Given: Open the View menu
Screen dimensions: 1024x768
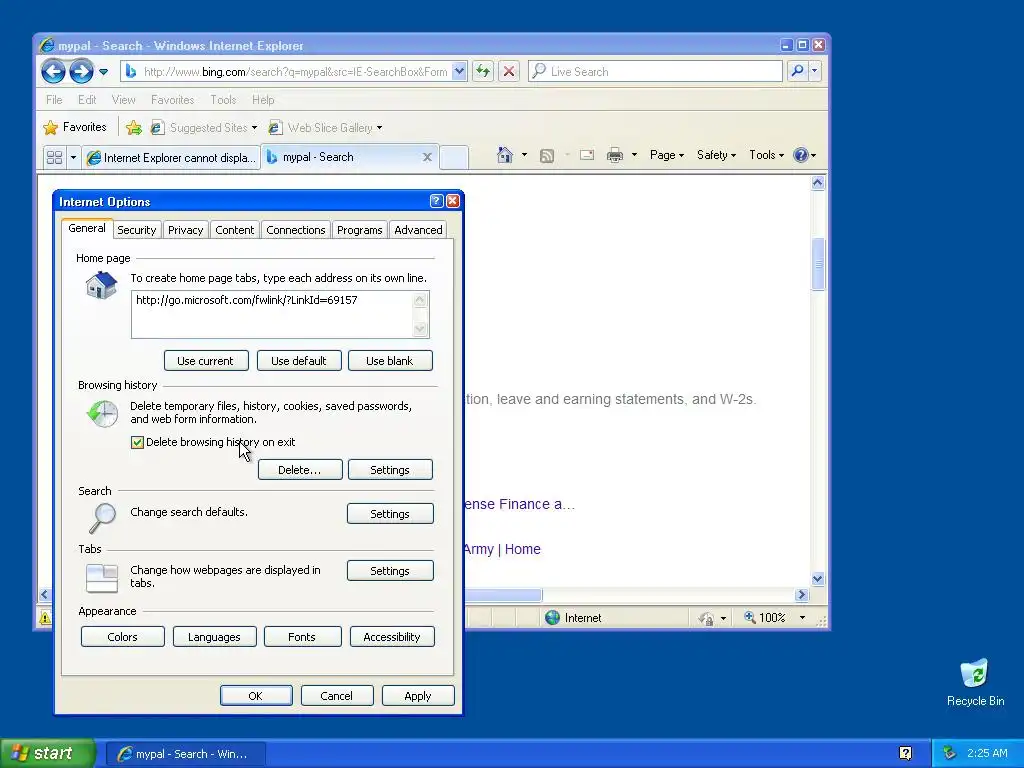Looking at the screenshot, I should pos(123,100).
